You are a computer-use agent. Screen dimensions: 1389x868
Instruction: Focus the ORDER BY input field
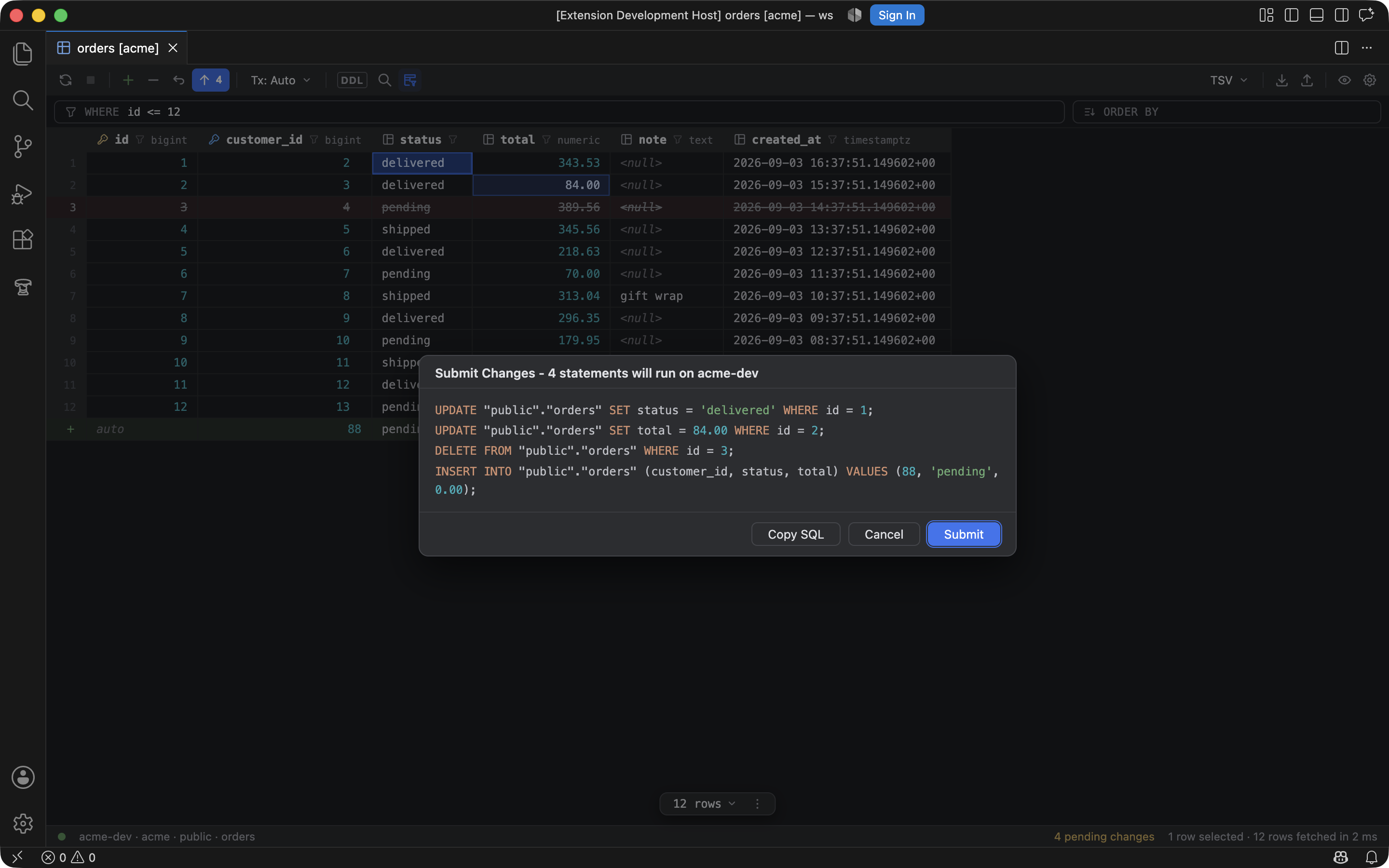(1226, 111)
